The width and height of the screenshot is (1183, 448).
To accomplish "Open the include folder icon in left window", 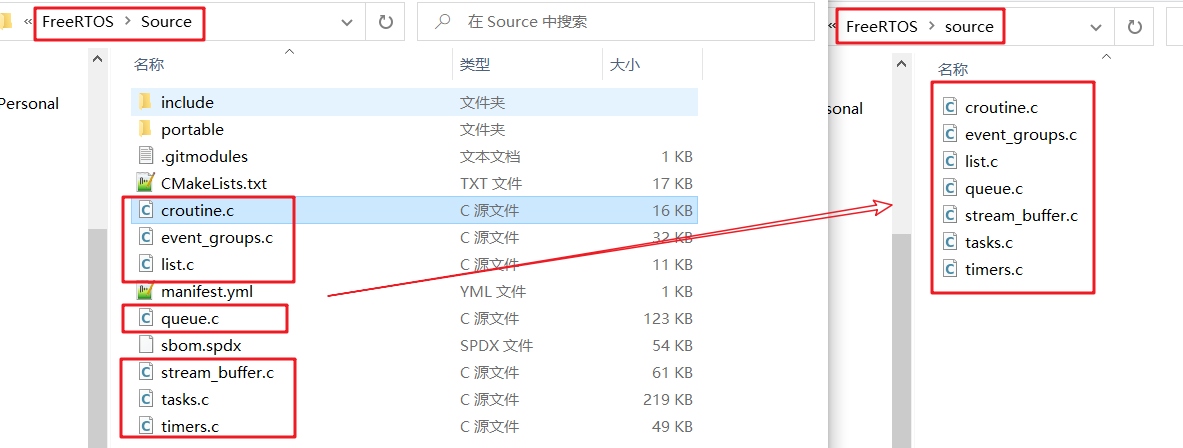I will pos(146,102).
